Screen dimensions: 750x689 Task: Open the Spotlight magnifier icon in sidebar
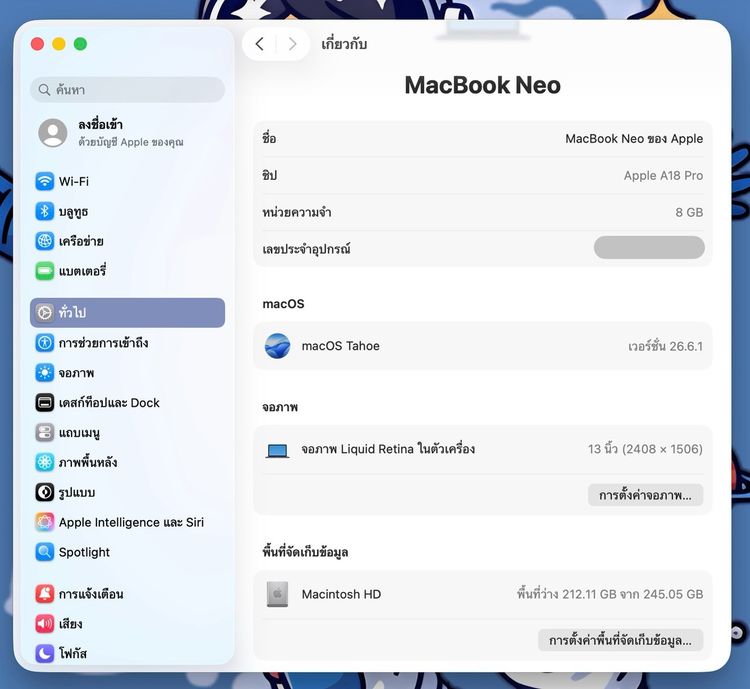44,552
